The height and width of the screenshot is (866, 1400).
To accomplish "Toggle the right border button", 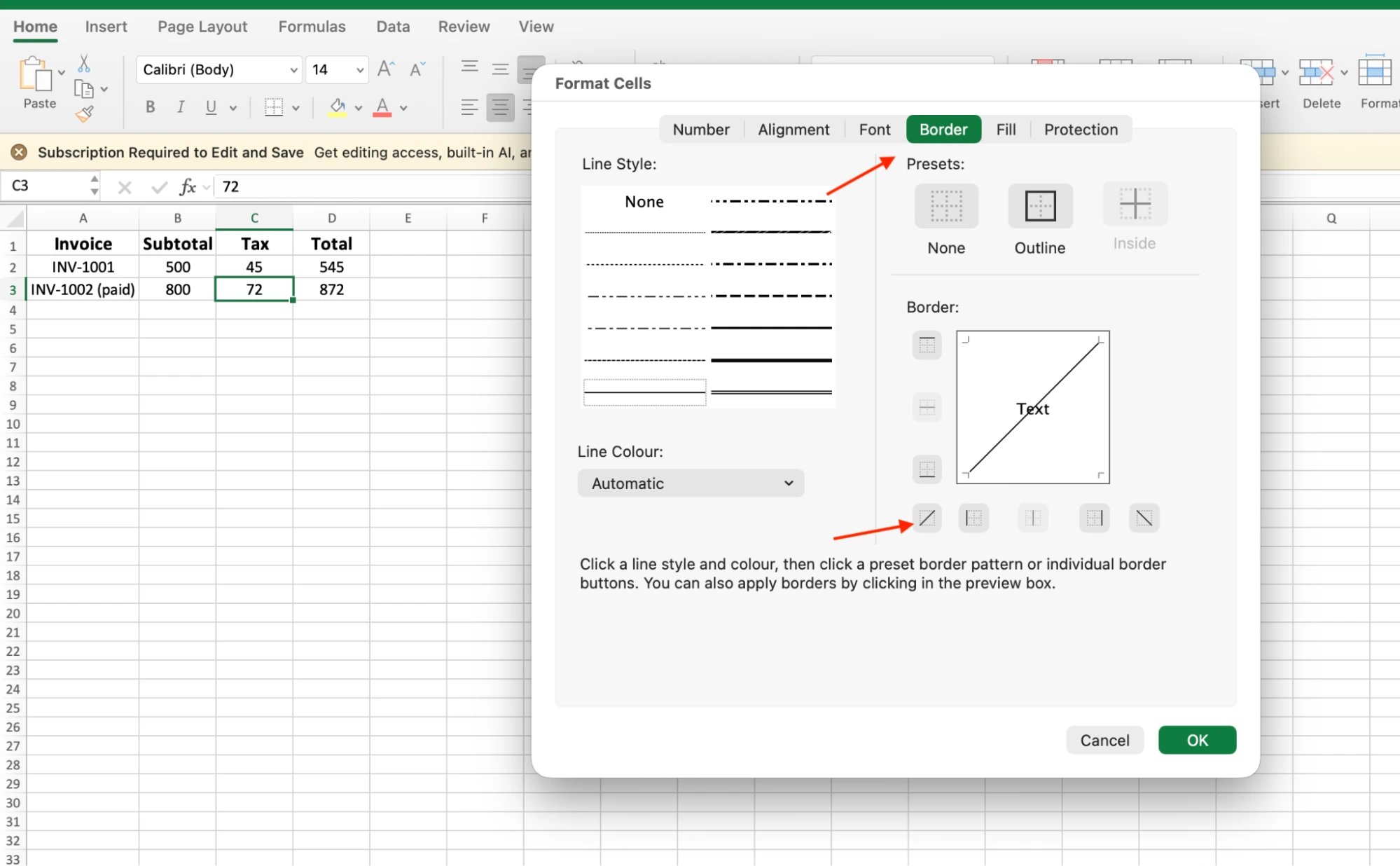I will 1094,518.
